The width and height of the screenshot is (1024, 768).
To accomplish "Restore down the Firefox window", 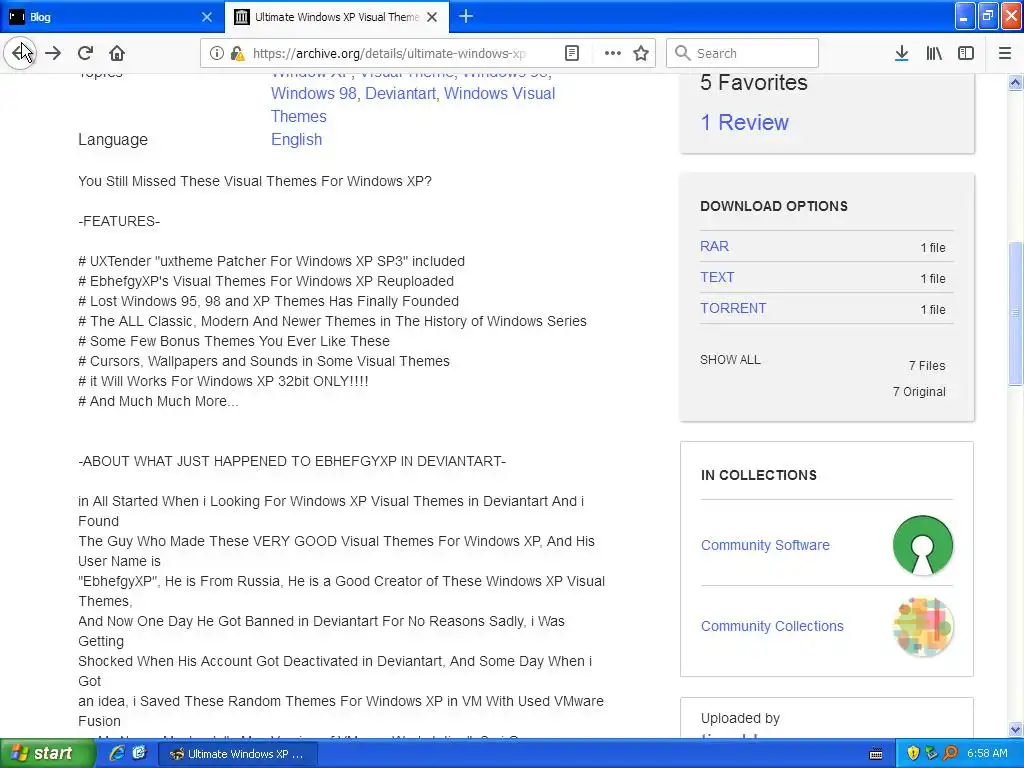I will point(988,16).
